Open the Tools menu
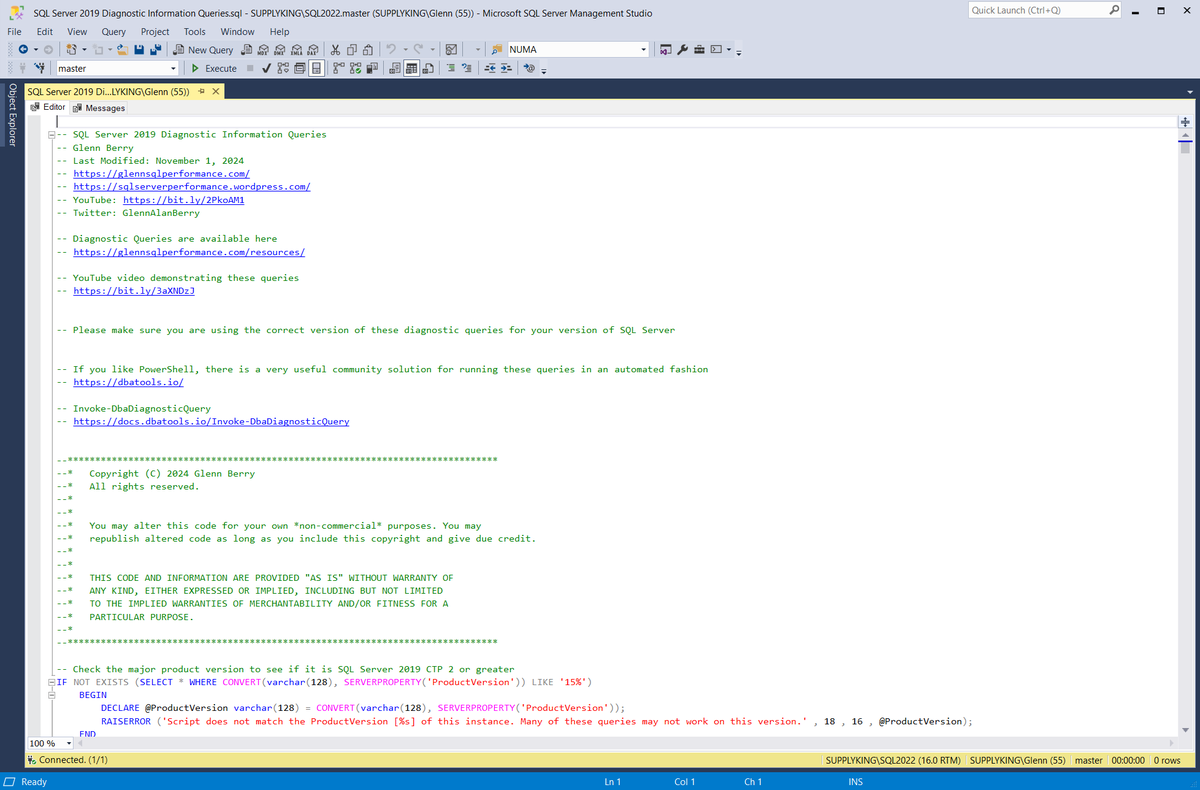Image resolution: width=1200 pixels, height=790 pixels. (x=195, y=31)
